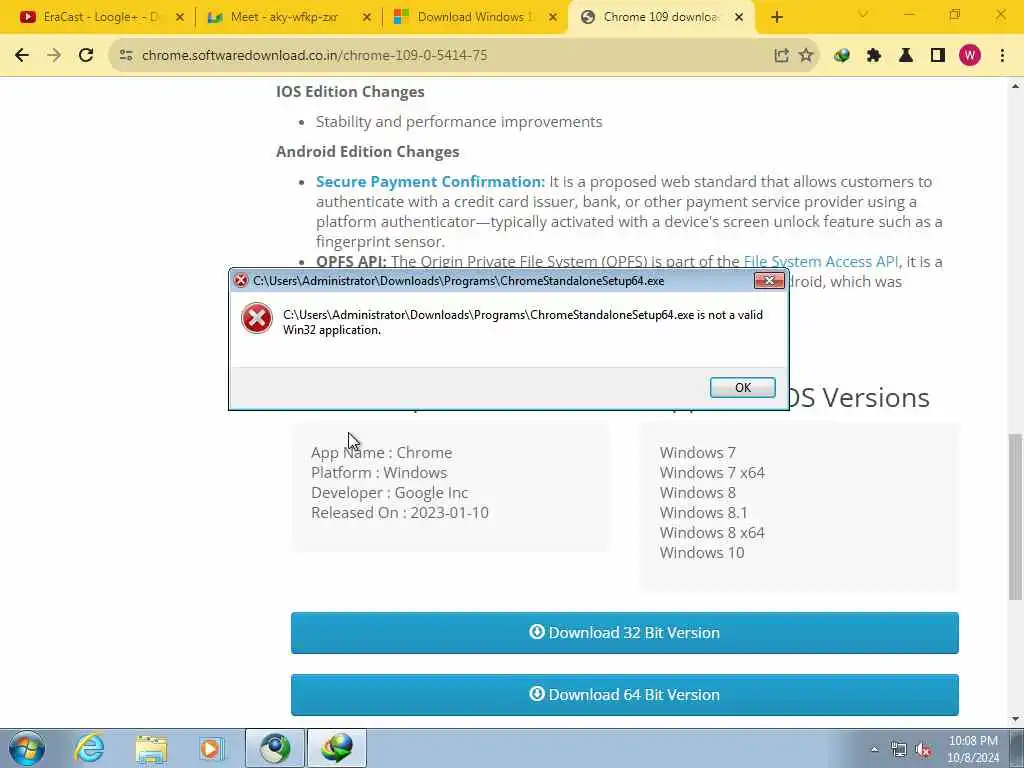Open a new tab with the plus button
This screenshot has height=768, width=1024.
point(776,18)
